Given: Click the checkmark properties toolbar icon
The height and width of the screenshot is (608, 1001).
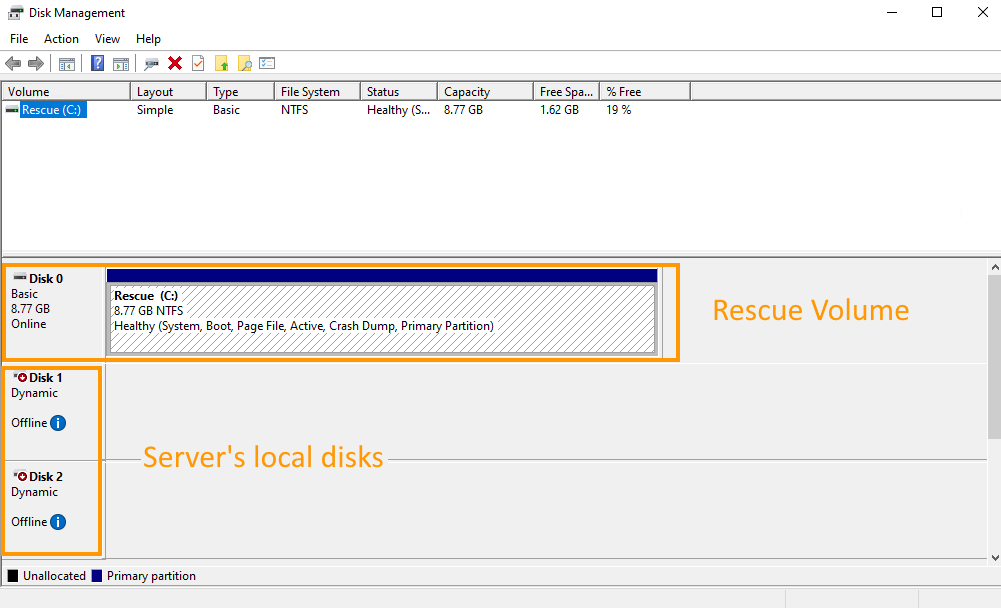Looking at the screenshot, I should 198,63.
